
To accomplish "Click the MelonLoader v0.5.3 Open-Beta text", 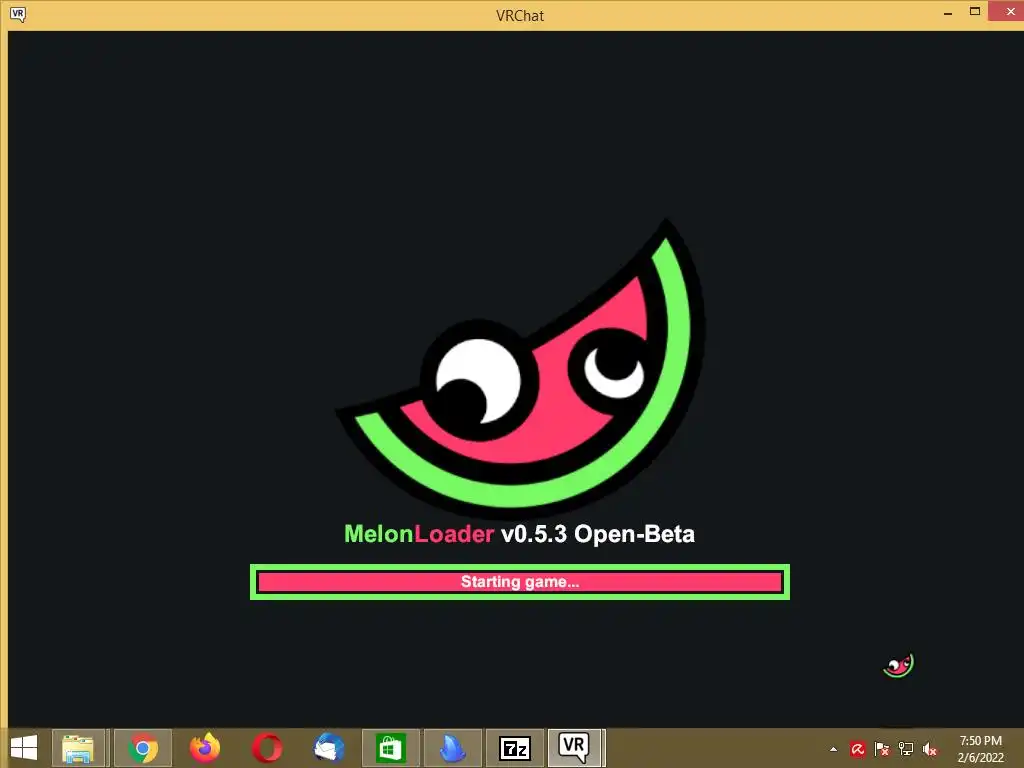I will (519, 534).
